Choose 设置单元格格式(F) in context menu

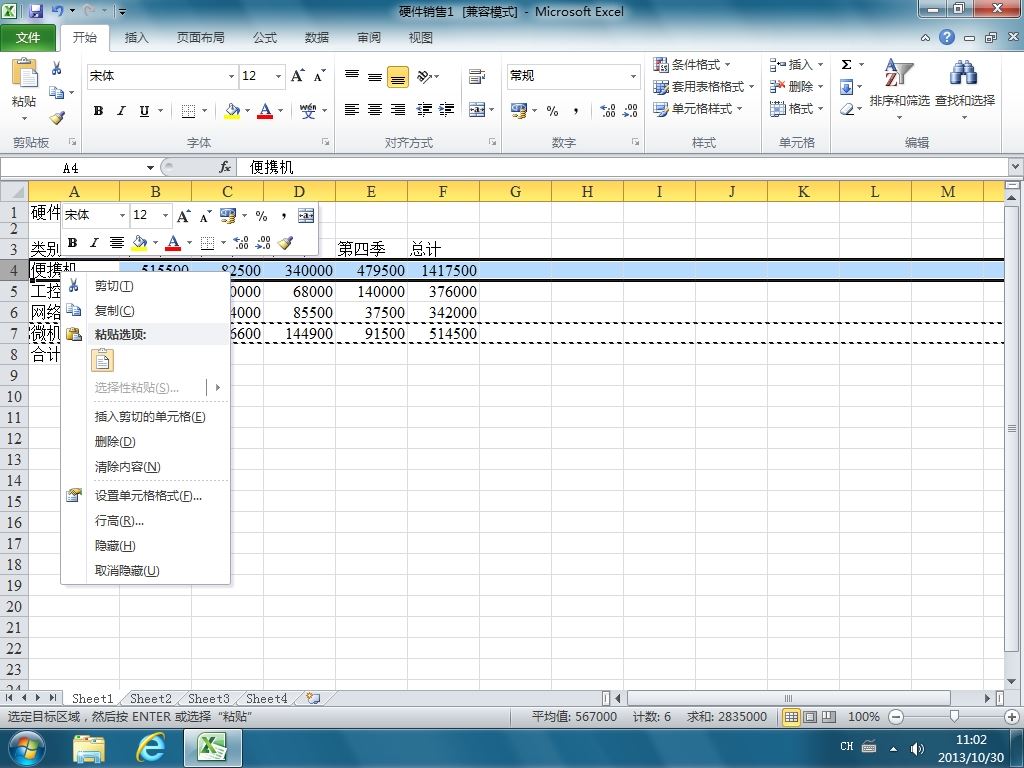pyautogui.click(x=145, y=496)
